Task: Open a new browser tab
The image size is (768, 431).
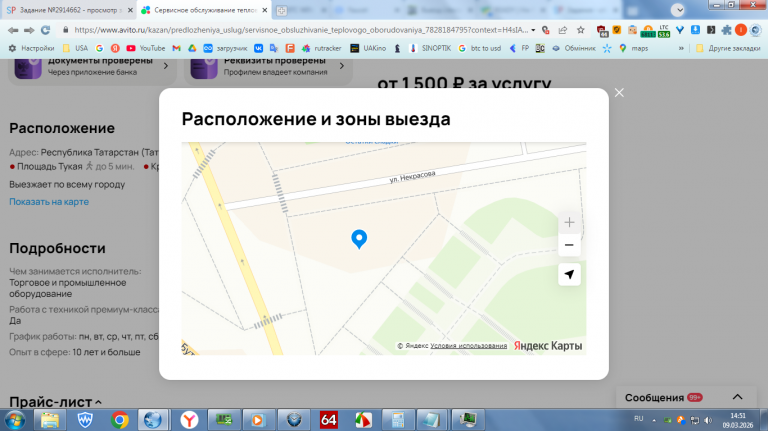Action: pyautogui.click(x=281, y=10)
